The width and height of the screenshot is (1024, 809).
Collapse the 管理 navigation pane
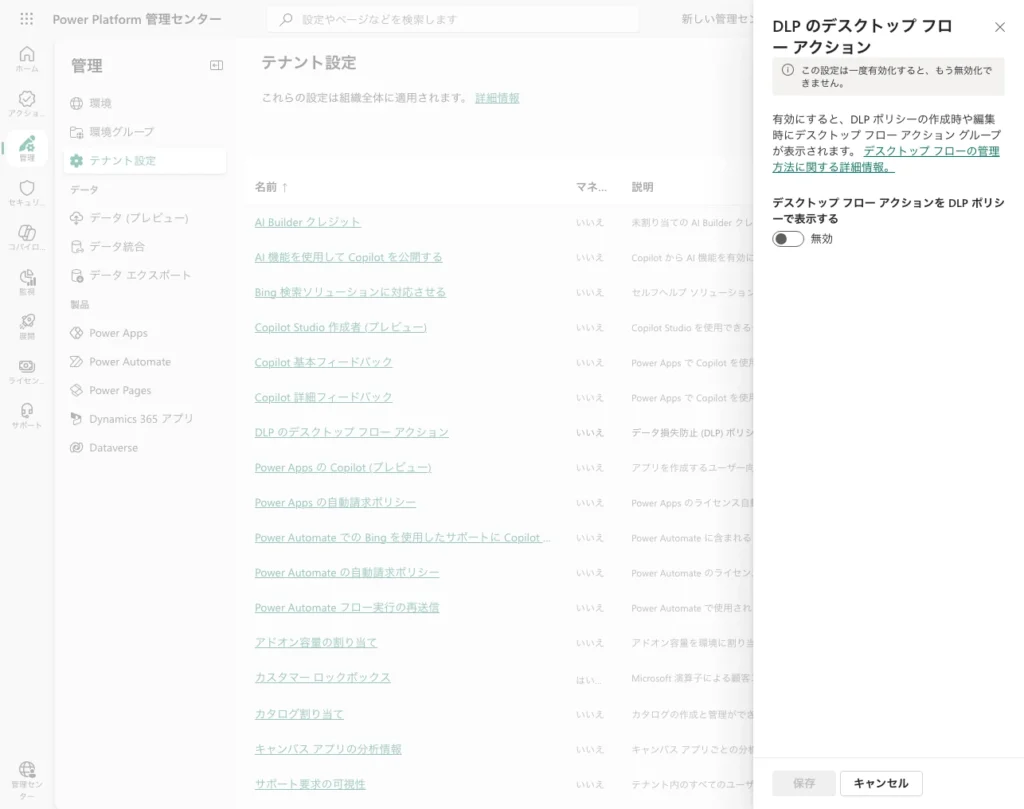216,65
